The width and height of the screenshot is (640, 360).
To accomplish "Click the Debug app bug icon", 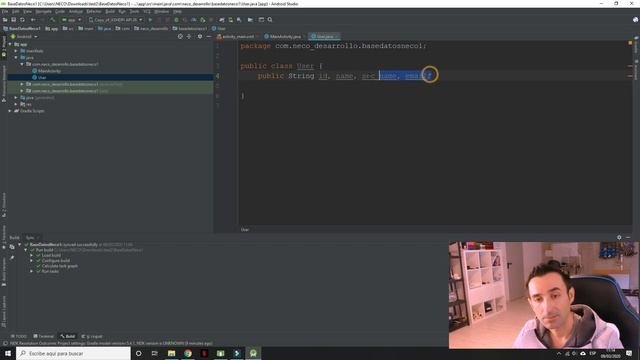I will pos(176,20).
